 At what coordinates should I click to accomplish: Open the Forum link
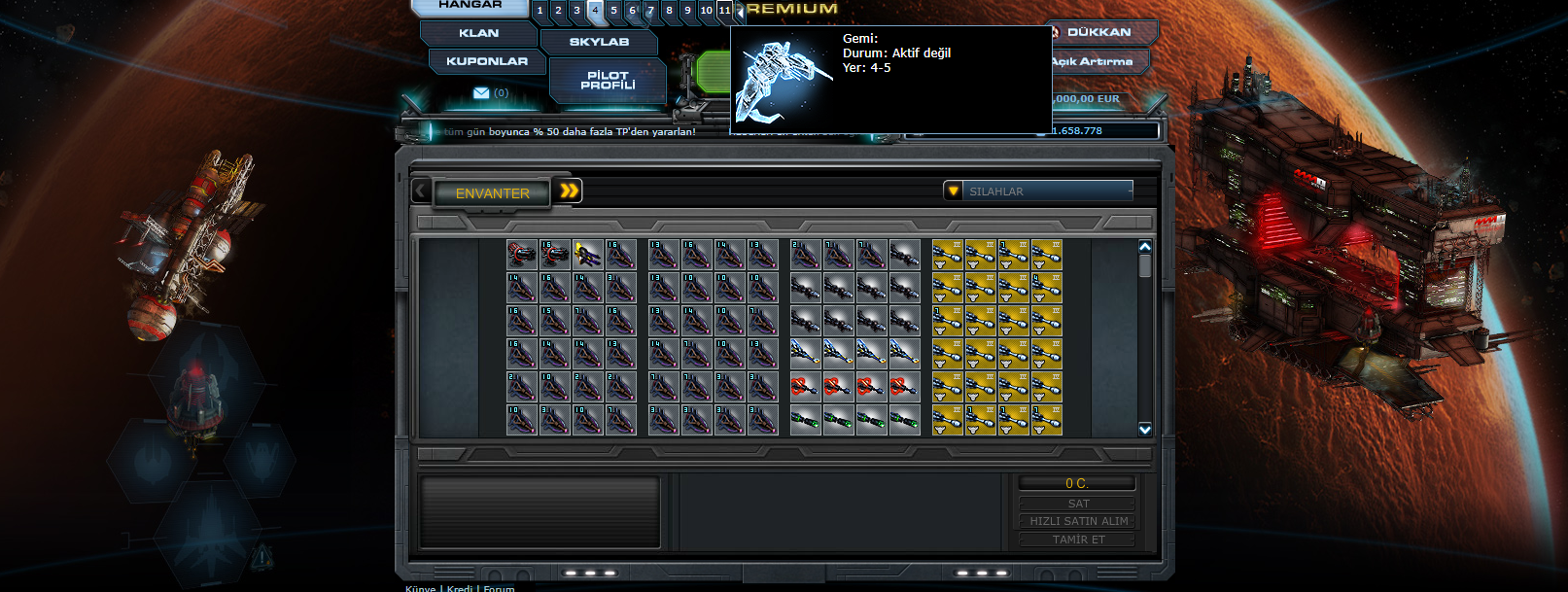(x=499, y=588)
